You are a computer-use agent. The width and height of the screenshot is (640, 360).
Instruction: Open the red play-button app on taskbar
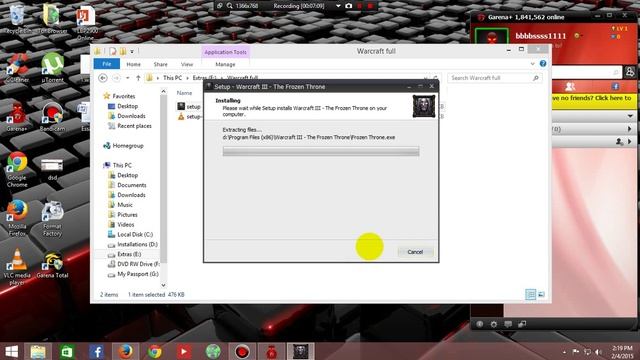click(x=184, y=351)
